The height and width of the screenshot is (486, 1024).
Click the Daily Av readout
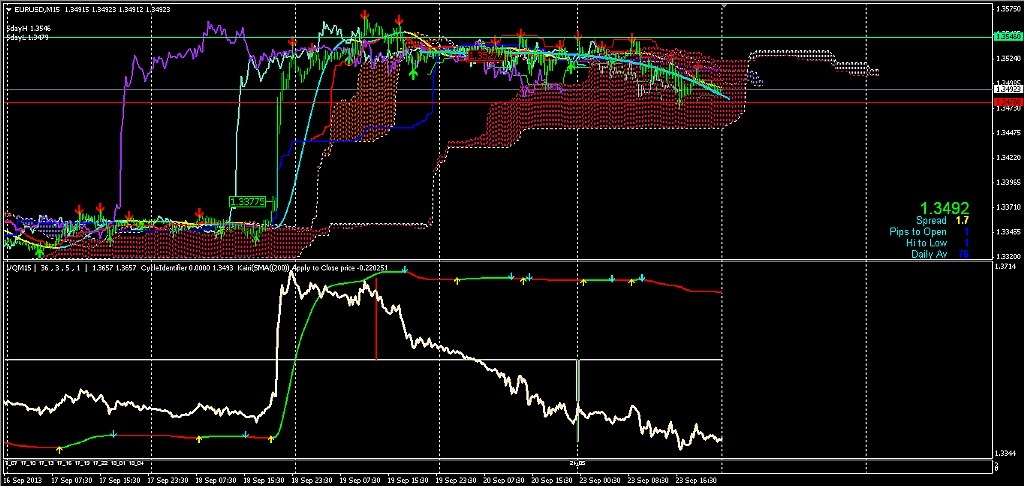[x=939, y=254]
